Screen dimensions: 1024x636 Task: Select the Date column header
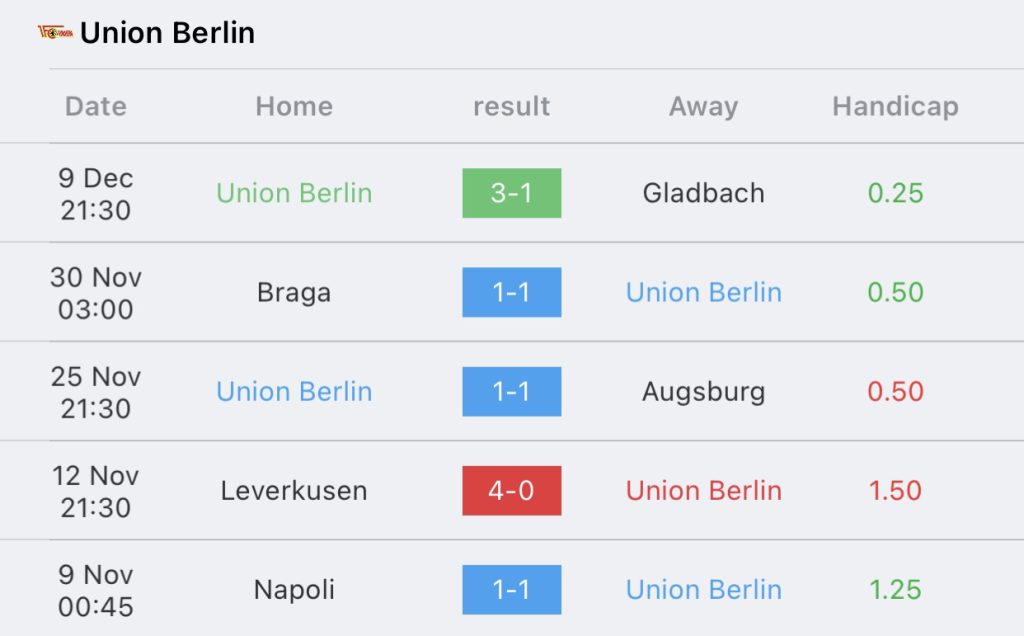96,106
